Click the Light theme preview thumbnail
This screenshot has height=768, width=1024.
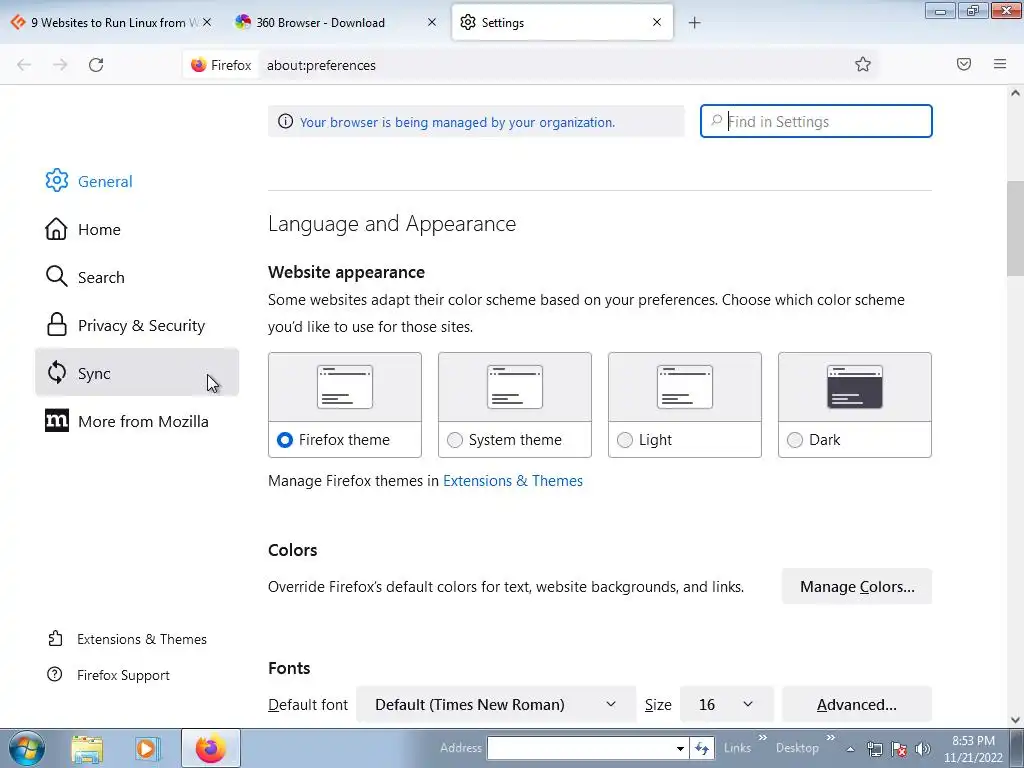point(684,387)
